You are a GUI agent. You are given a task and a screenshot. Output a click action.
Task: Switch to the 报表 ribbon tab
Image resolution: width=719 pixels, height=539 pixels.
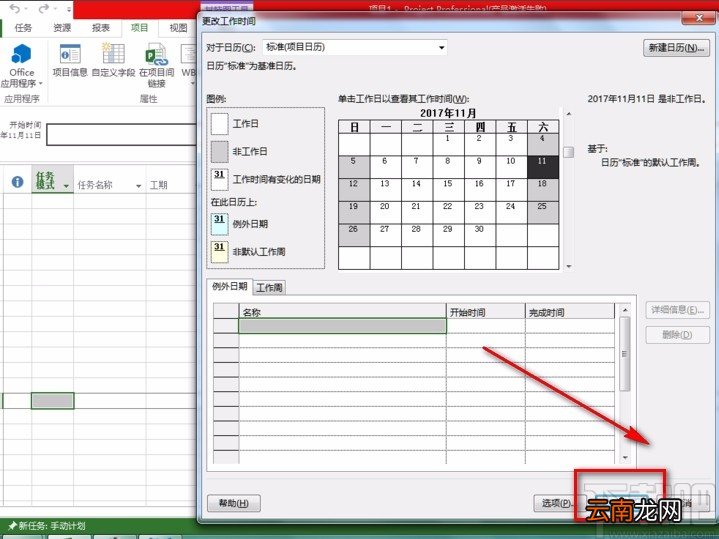pos(100,28)
